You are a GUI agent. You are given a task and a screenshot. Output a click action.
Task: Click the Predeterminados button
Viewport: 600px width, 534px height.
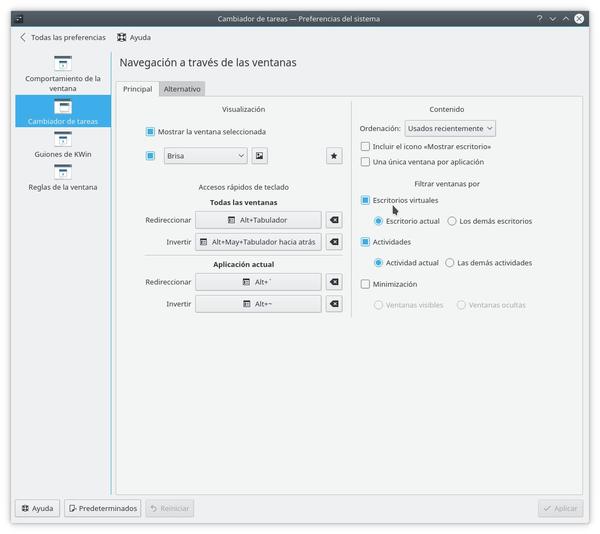pos(103,508)
